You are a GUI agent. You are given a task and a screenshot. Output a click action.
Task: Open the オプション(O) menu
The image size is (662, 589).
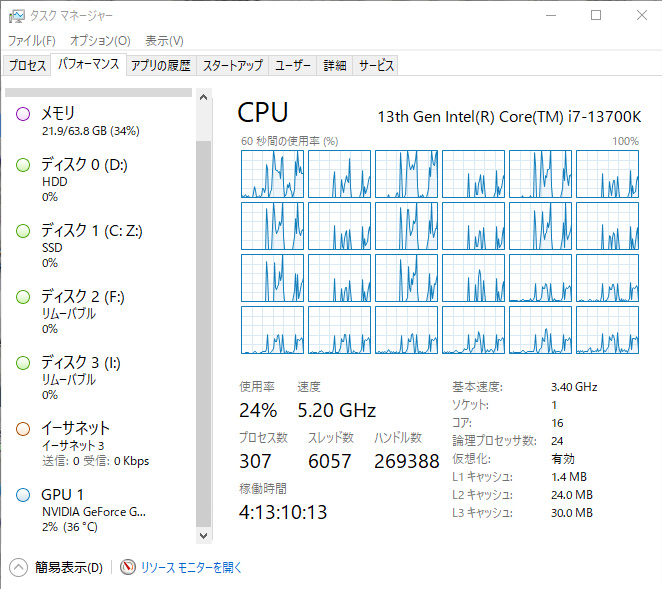tap(100, 41)
